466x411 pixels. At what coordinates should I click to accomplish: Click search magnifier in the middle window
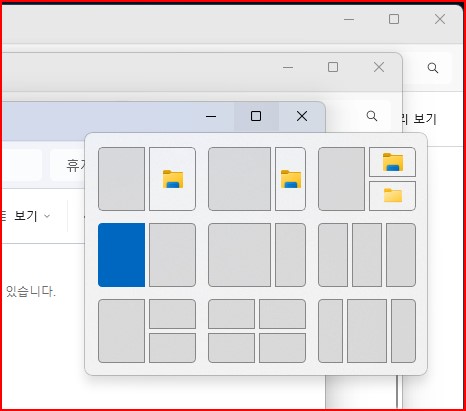pos(372,116)
